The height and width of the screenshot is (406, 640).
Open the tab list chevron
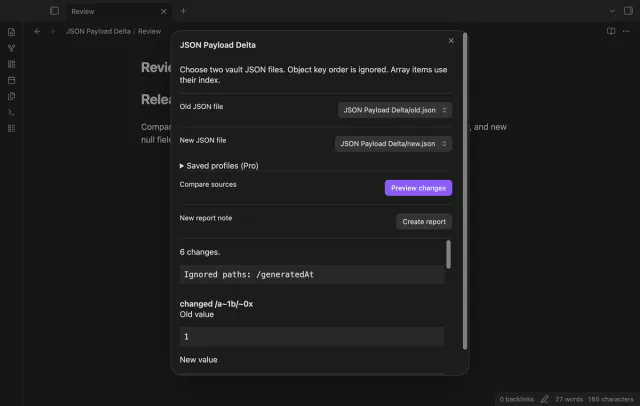(x=612, y=11)
